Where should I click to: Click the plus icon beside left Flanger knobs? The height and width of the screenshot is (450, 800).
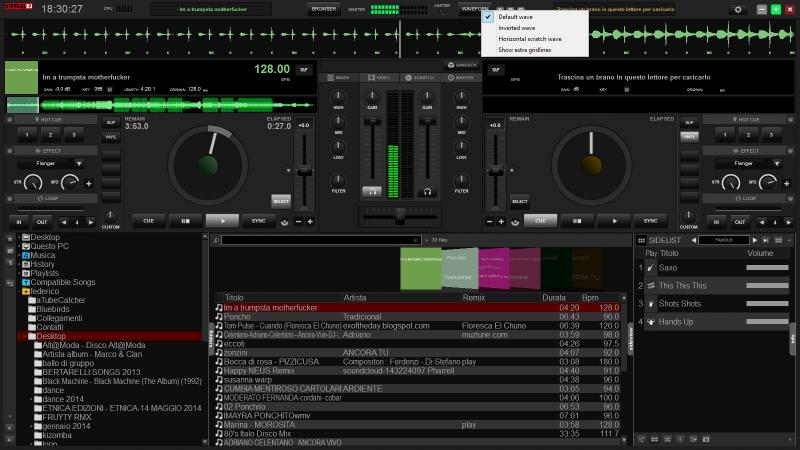pyautogui.click(x=88, y=183)
